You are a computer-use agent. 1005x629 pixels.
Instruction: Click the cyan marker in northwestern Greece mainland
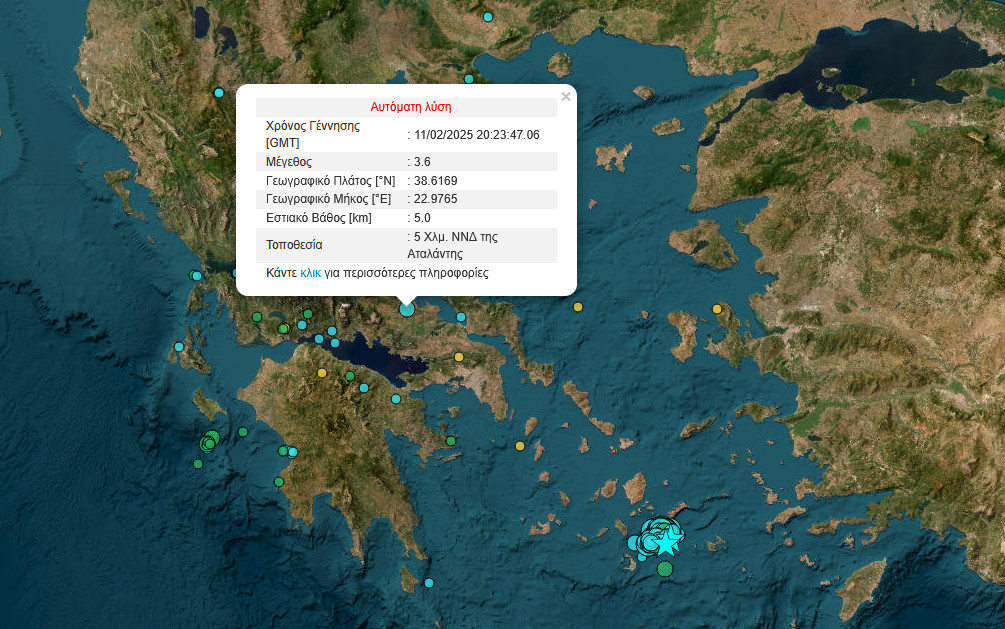click(x=219, y=93)
